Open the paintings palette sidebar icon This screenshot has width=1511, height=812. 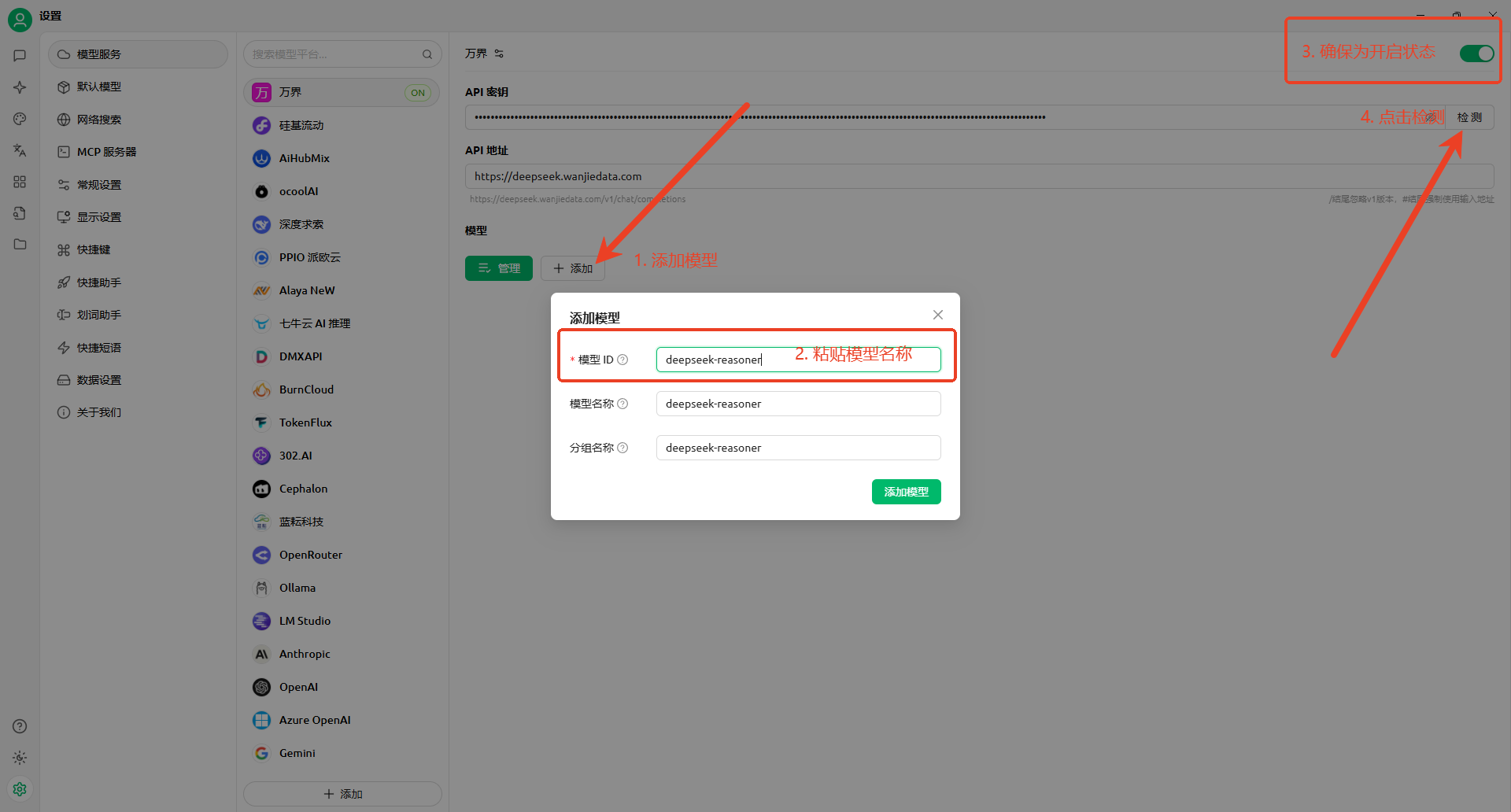[x=20, y=119]
